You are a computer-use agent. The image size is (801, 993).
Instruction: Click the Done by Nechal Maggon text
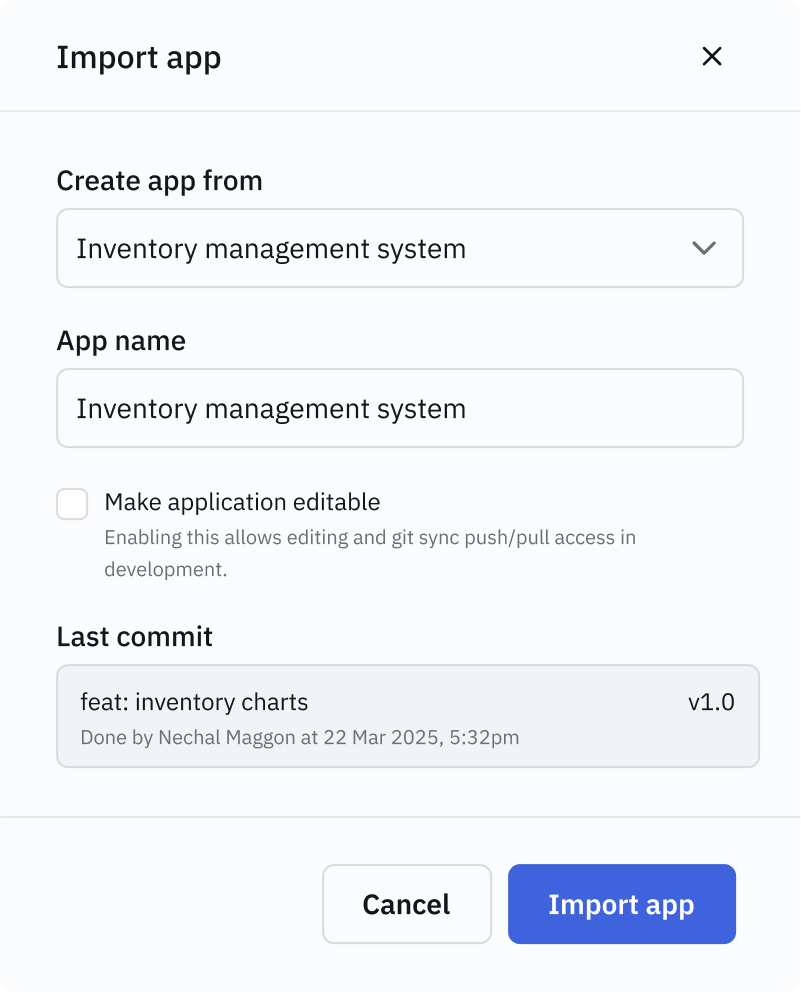tap(187, 738)
